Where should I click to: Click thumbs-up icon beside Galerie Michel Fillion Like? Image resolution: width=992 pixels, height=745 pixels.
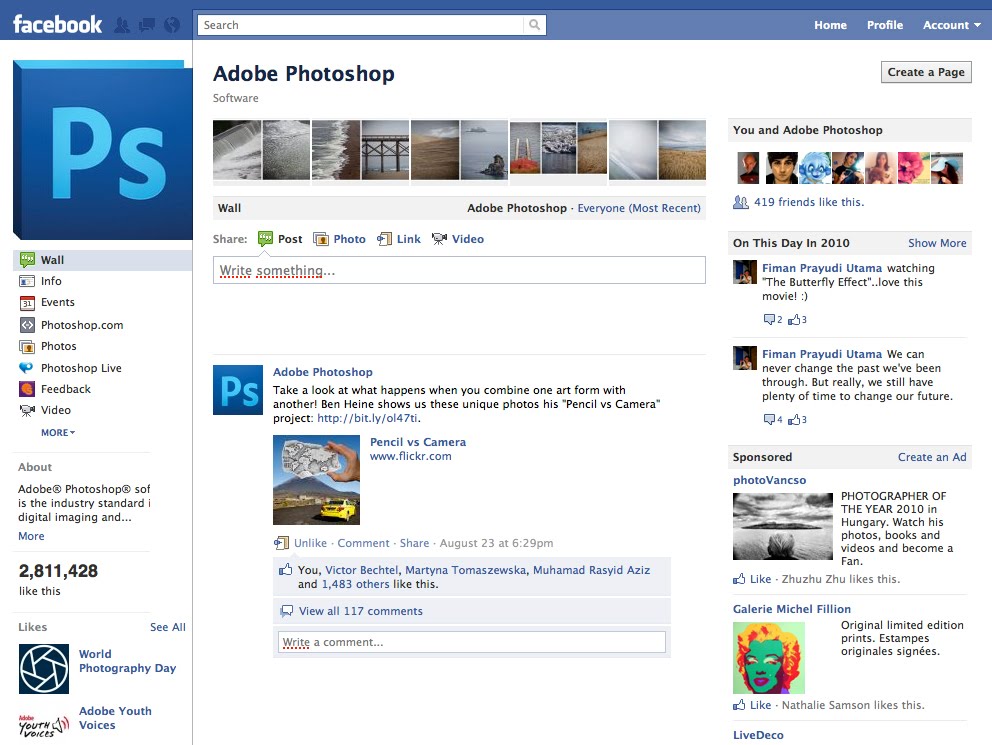click(x=739, y=705)
